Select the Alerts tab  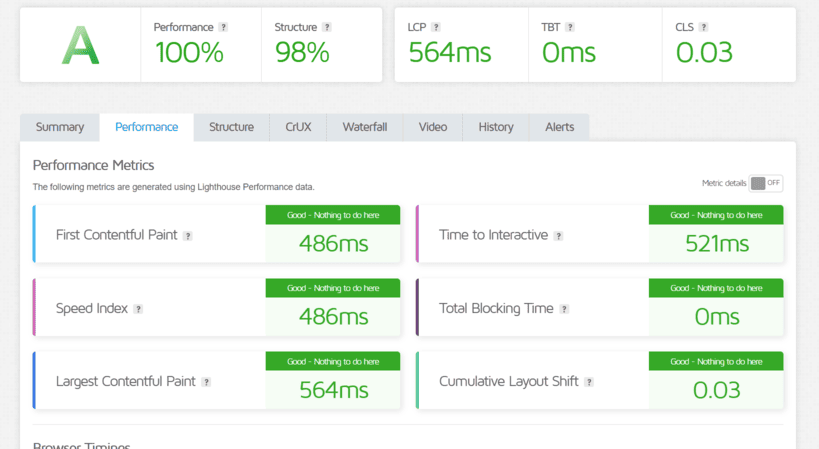559,127
